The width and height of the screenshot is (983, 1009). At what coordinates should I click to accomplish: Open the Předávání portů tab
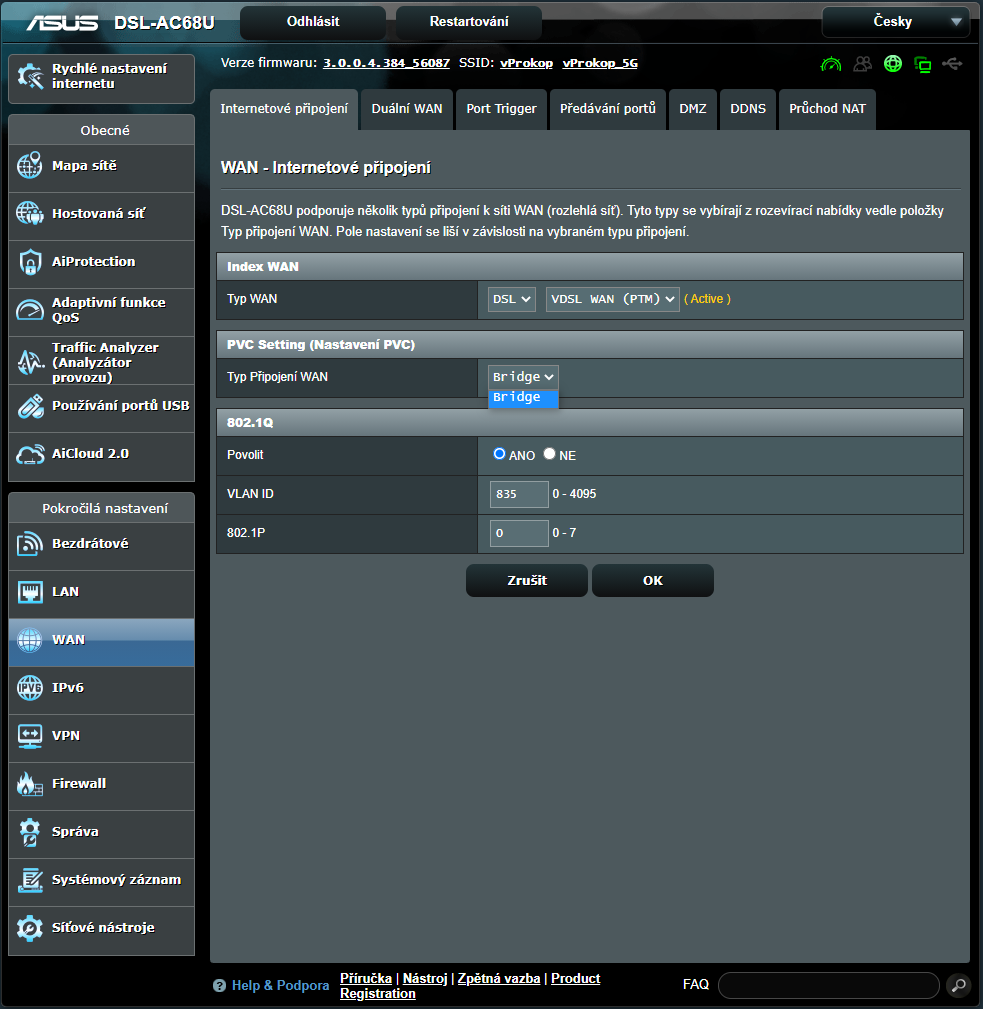click(x=607, y=109)
